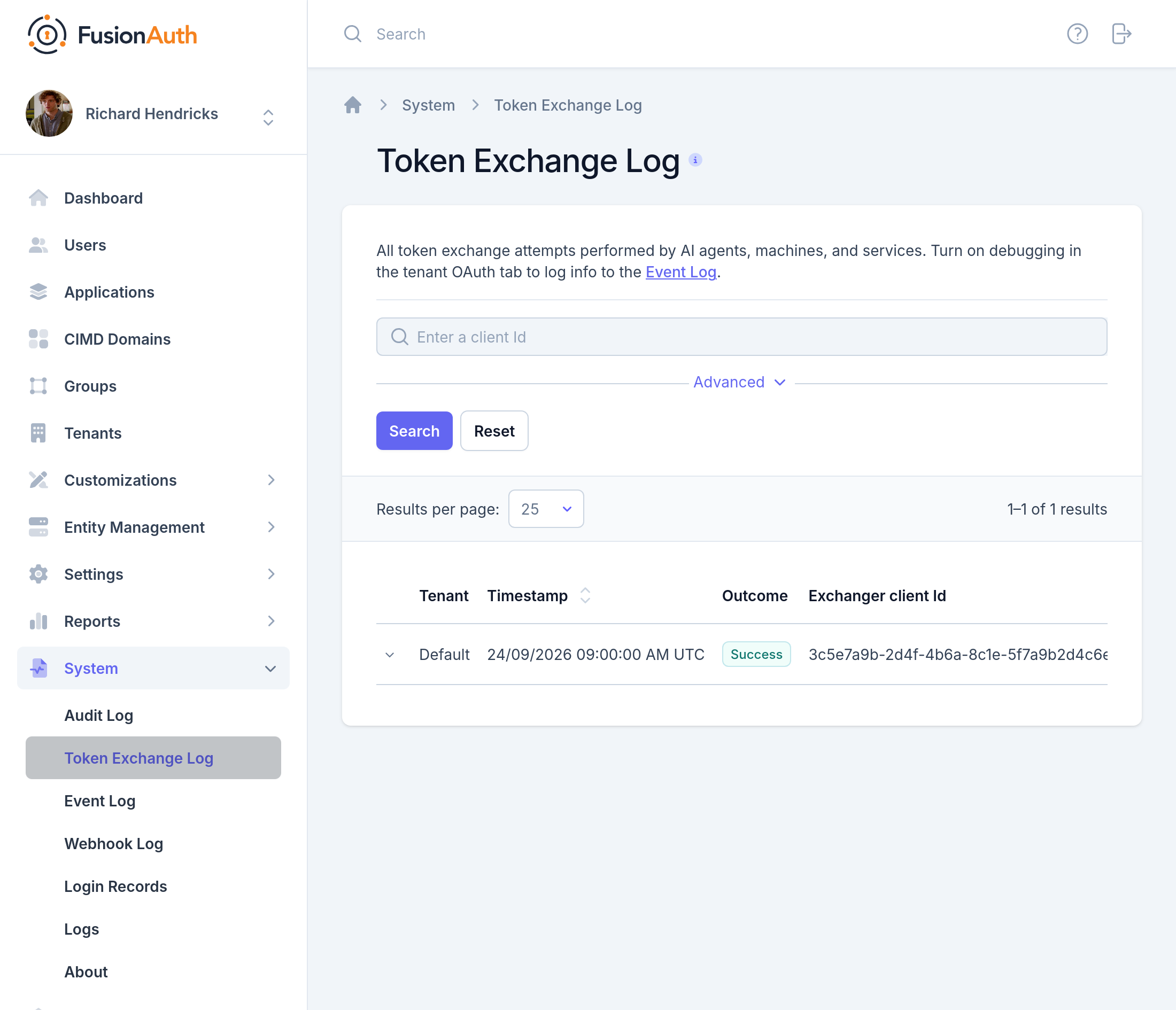Screen dimensions: 1176x1010
Task: Click the info icon beside page title
Action: tap(695, 160)
